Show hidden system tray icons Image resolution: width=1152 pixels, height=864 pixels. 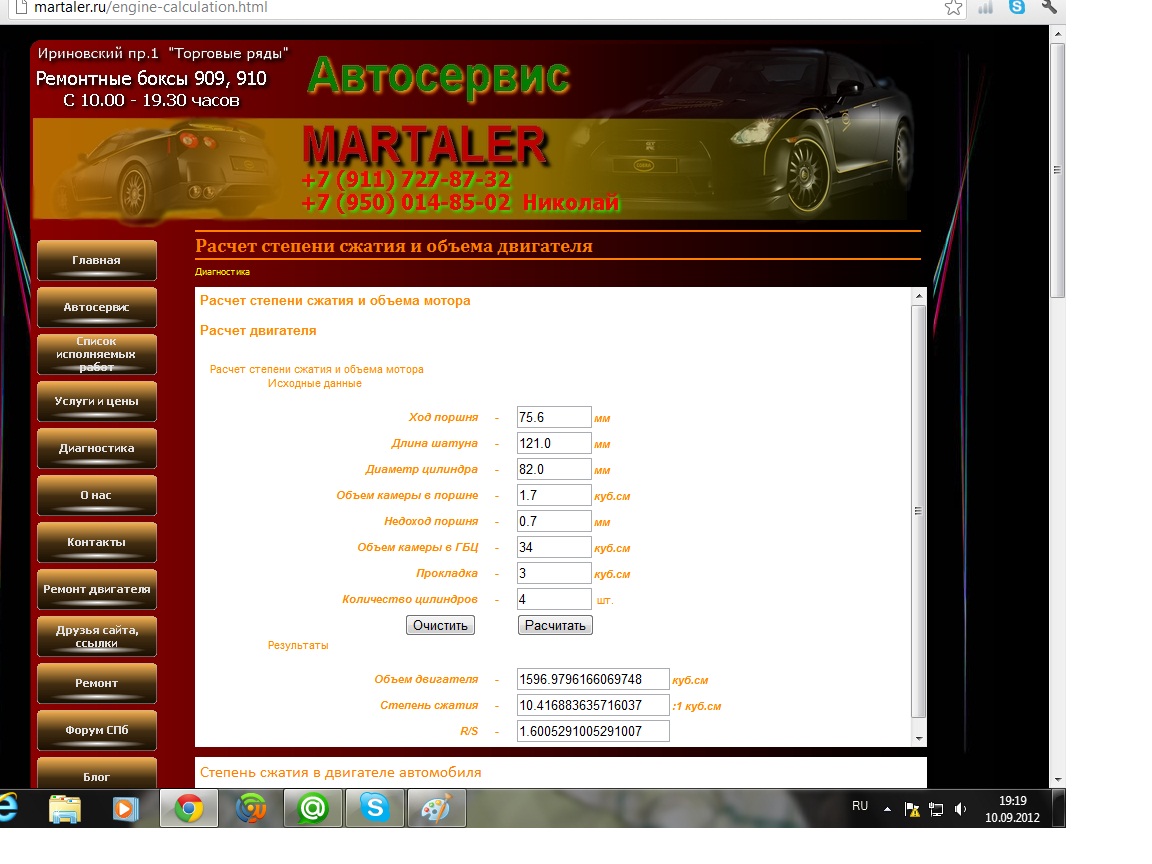pos(887,808)
